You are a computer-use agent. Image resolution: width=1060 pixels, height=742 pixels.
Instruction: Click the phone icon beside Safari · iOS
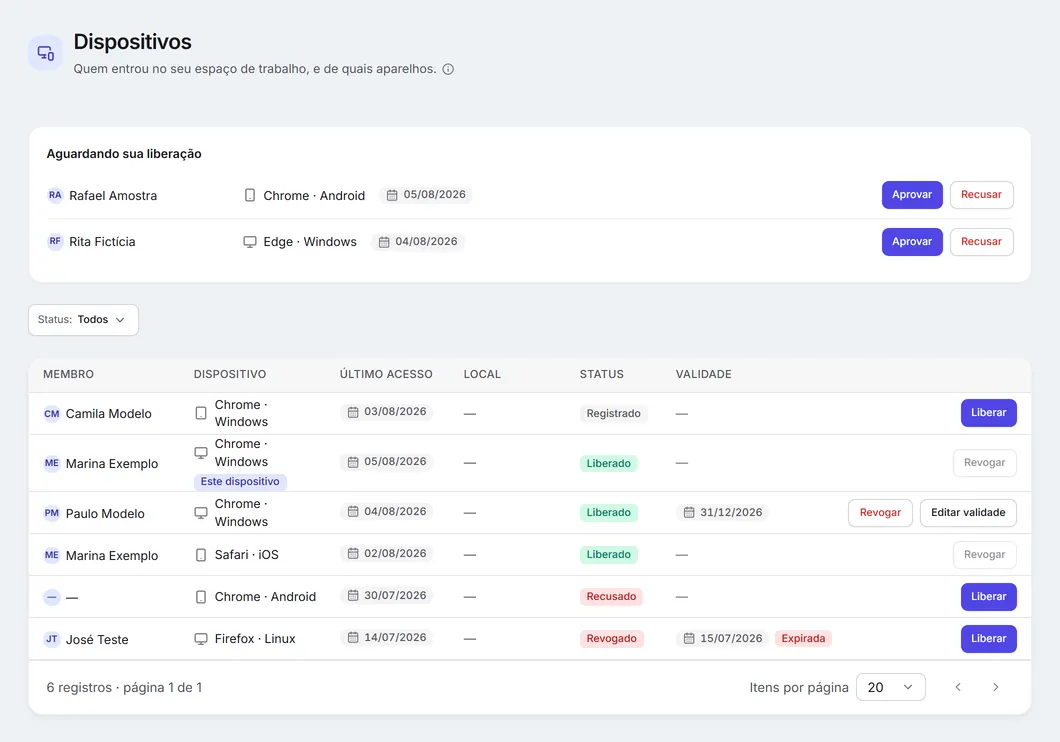201,555
